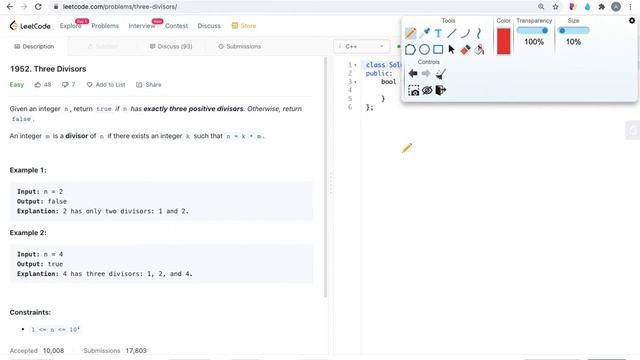Screen dimensions: 640x360
Task: Select the curved arc tool
Action: pyautogui.click(x=465, y=33)
